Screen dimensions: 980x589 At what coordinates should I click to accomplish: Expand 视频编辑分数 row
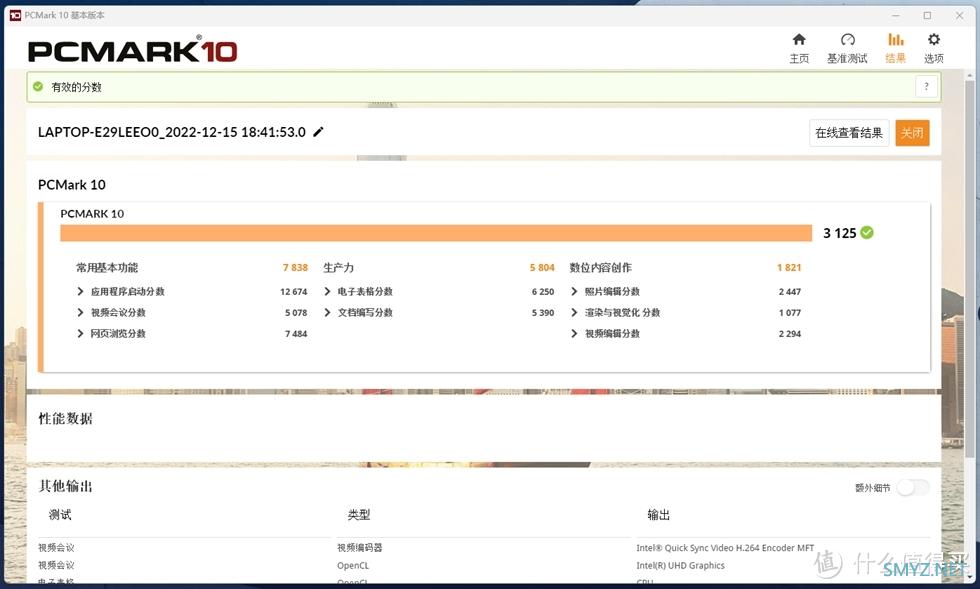(x=574, y=334)
